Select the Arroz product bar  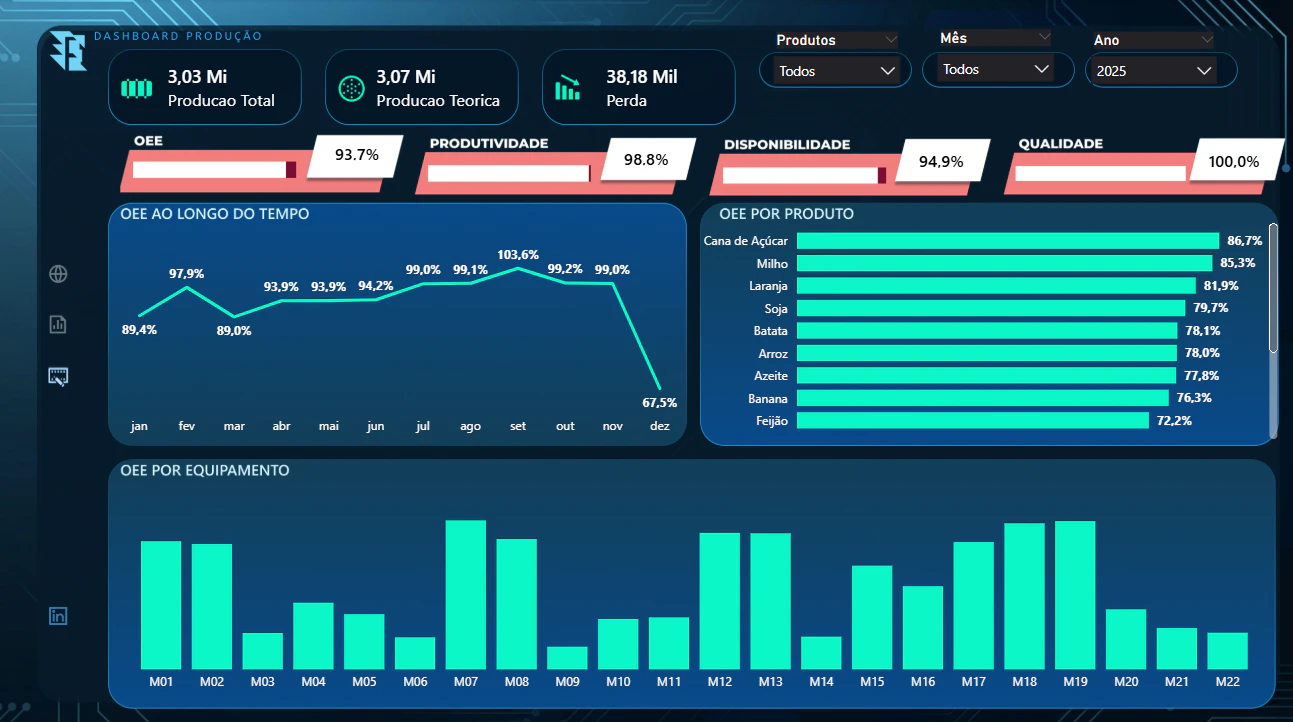click(x=987, y=353)
